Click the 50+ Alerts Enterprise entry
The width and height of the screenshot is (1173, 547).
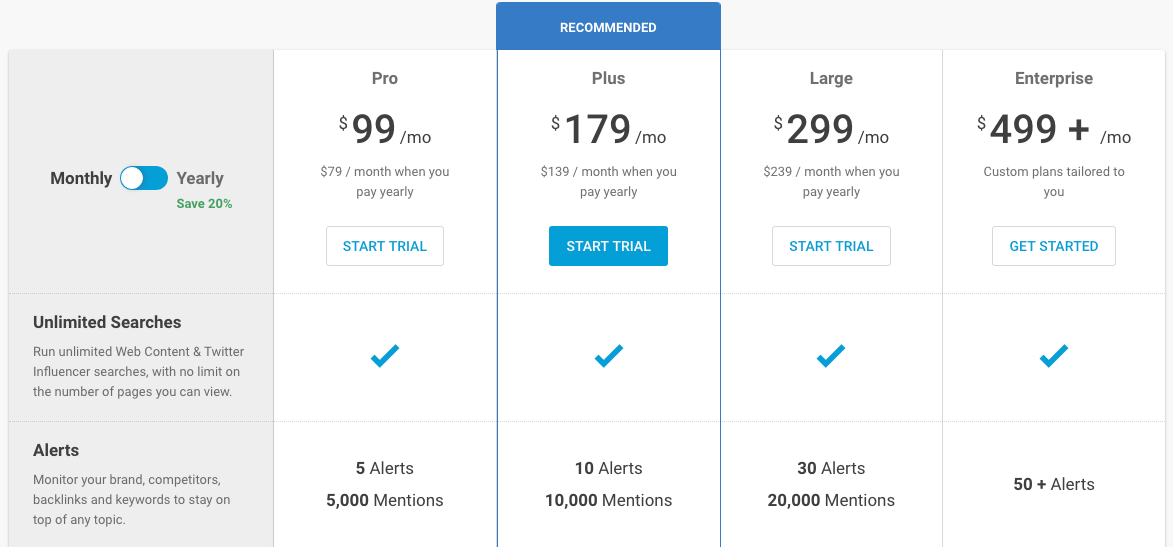(1054, 484)
